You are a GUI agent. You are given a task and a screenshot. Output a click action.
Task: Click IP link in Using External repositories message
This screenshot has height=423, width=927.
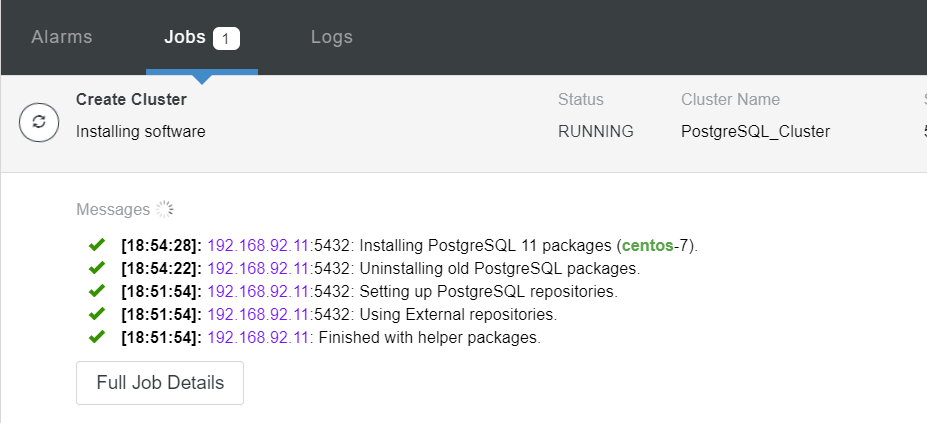(x=259, y=315)
